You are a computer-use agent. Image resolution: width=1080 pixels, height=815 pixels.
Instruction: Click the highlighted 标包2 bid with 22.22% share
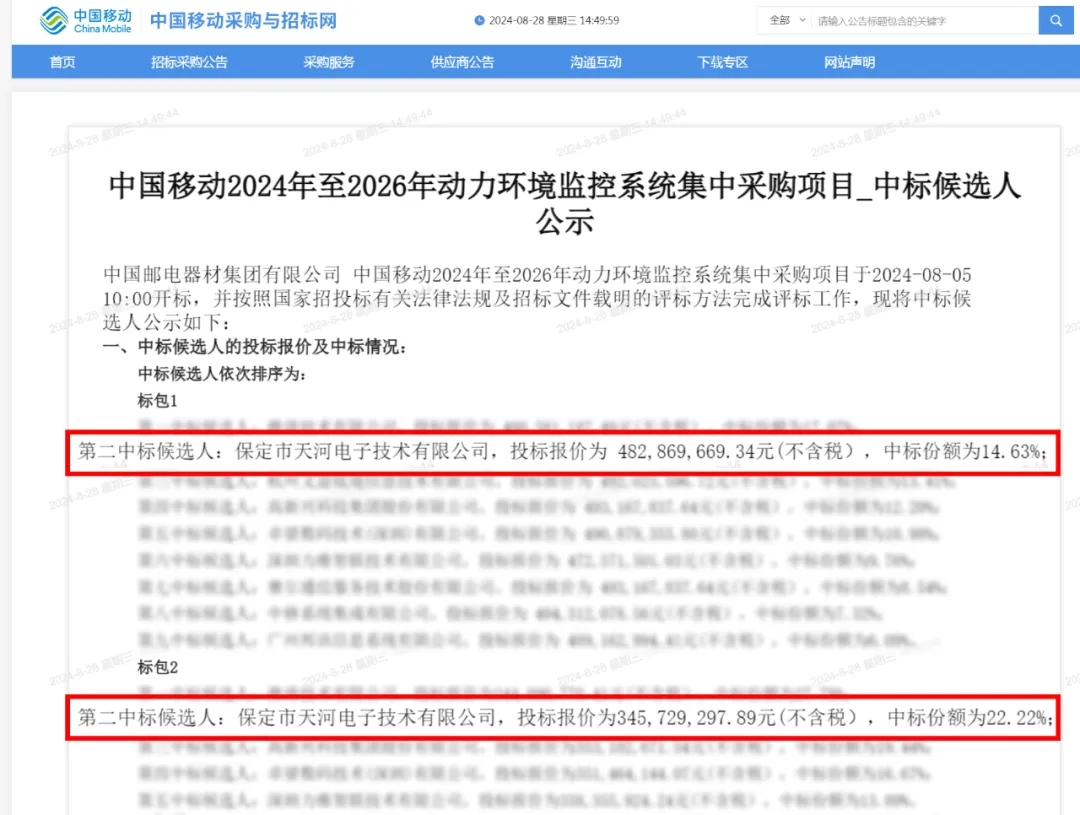pyautogui.click(x=563, y=717)
